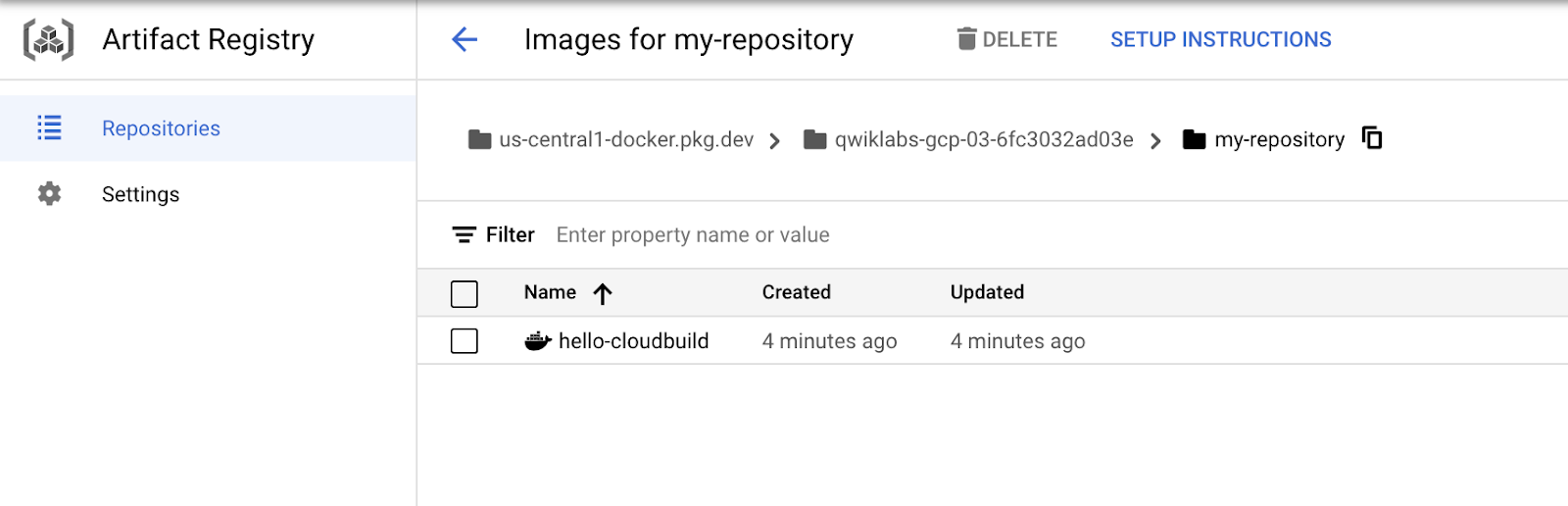Viewport: 1568px width, 506px height.
Task: Click the chevron after us-central1-docker.pkg.dev
Action: tap(775, 141)
